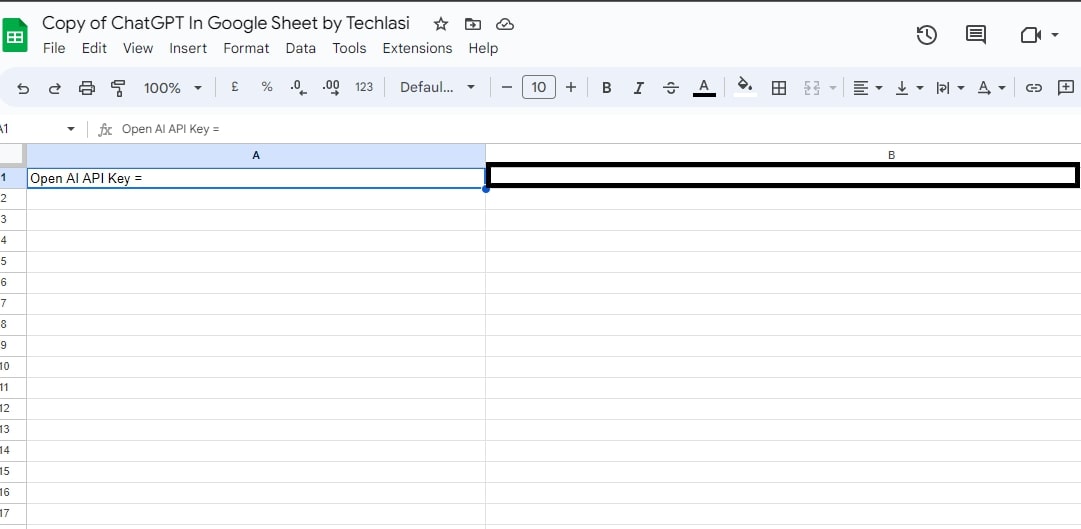1081x529 pixels.
Task: Open the comments history icon
Action: tap(976, 34)
